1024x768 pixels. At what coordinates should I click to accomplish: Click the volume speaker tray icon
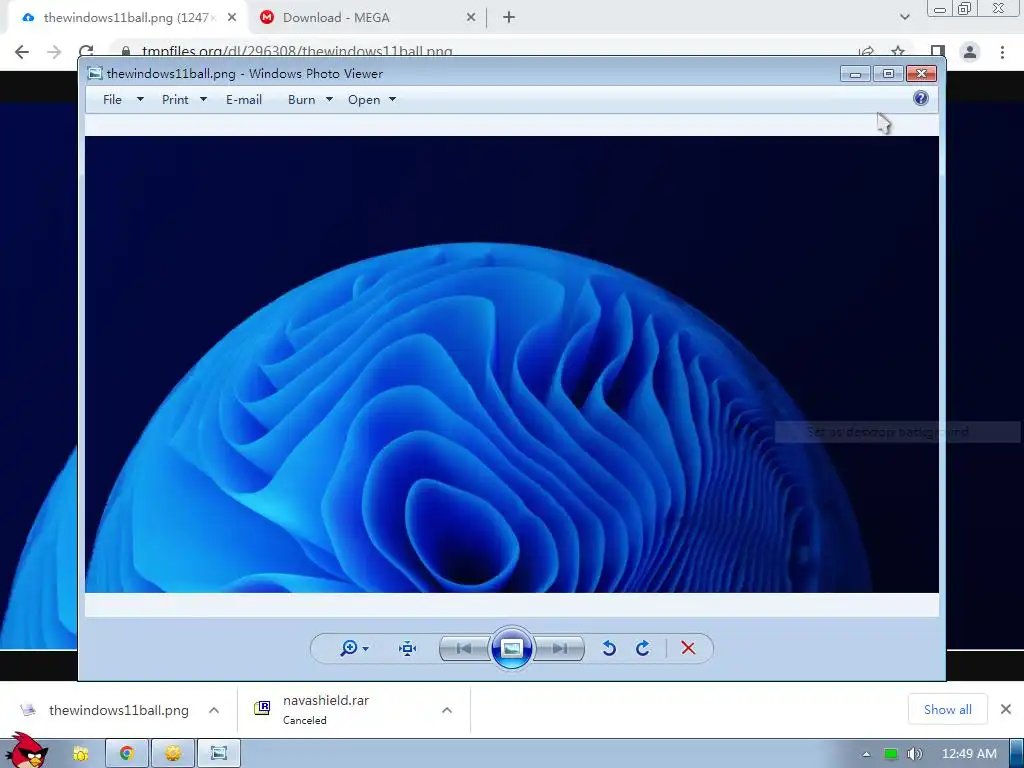point(916,754)
